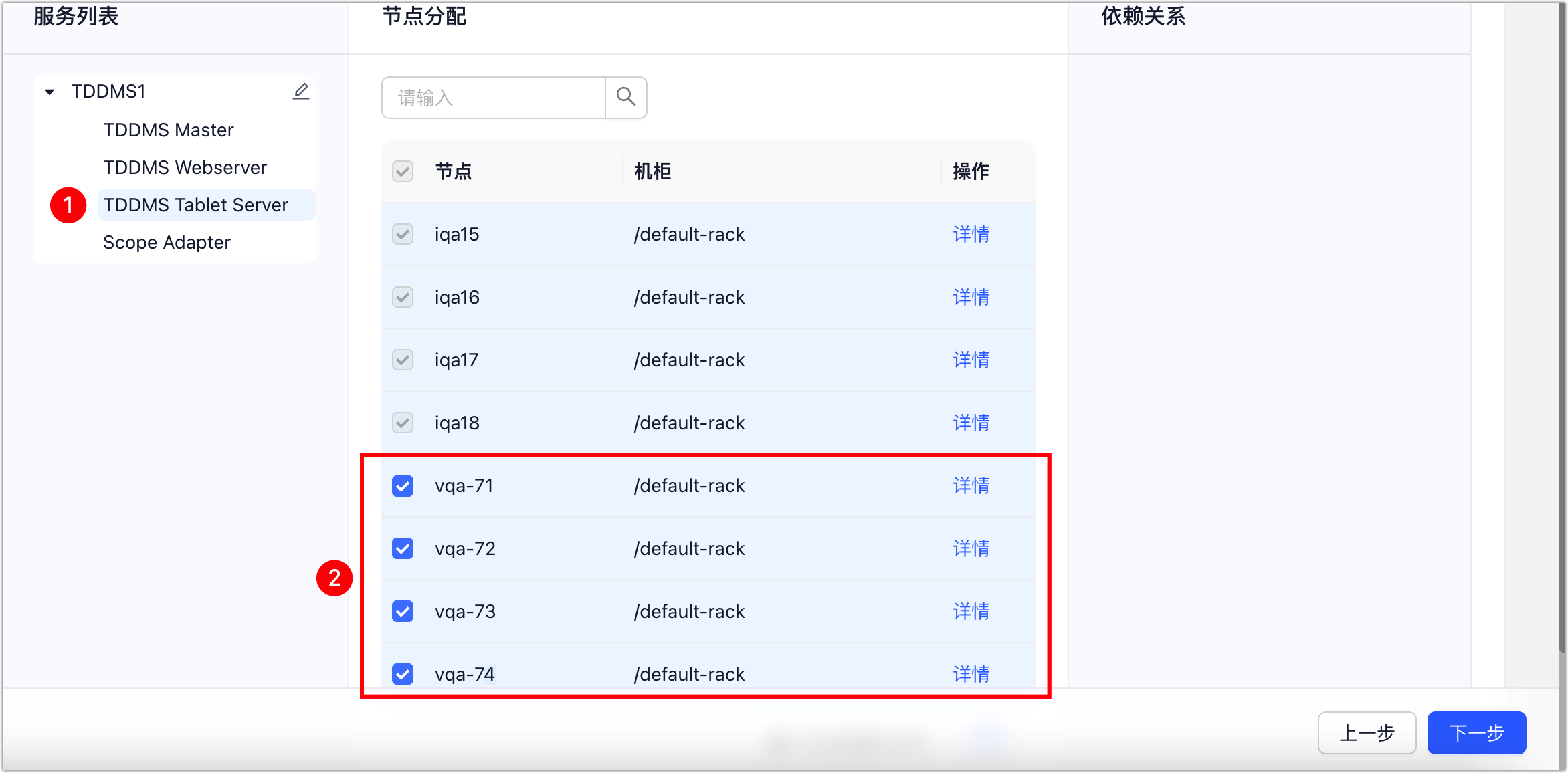Image resolution: width=1568 pixels, height=773 pixels.
Task: Toggle the checkbox for node iqa18
Action: pos(403,423)
